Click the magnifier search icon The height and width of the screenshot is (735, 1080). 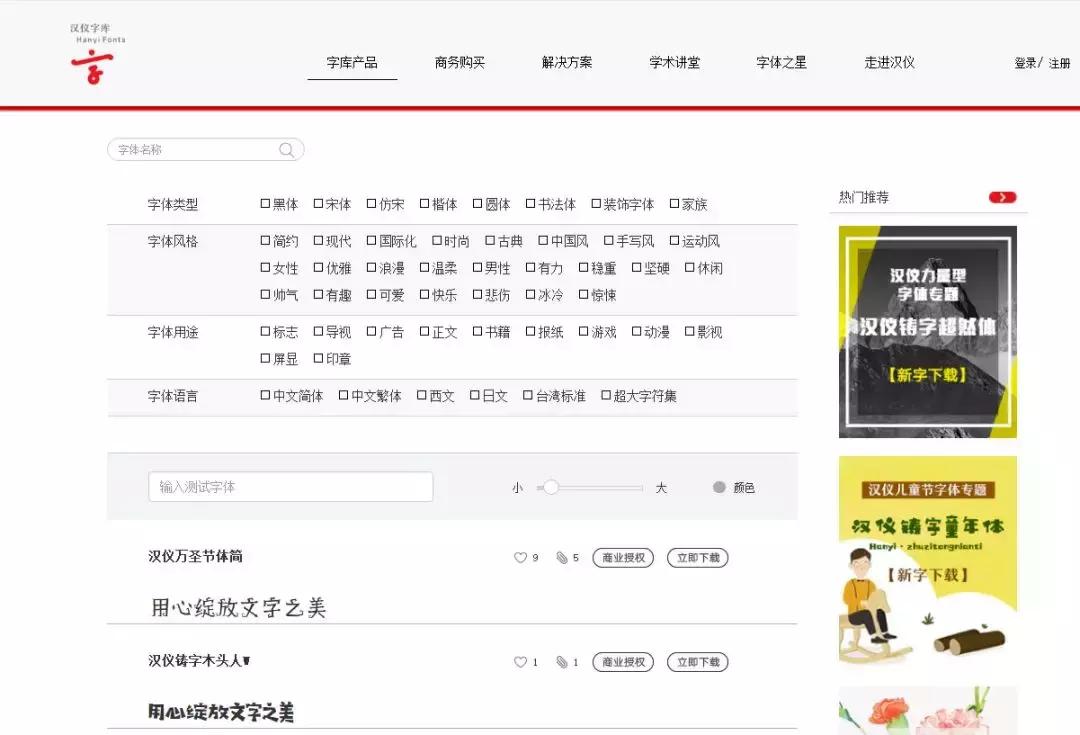[286, 148]
